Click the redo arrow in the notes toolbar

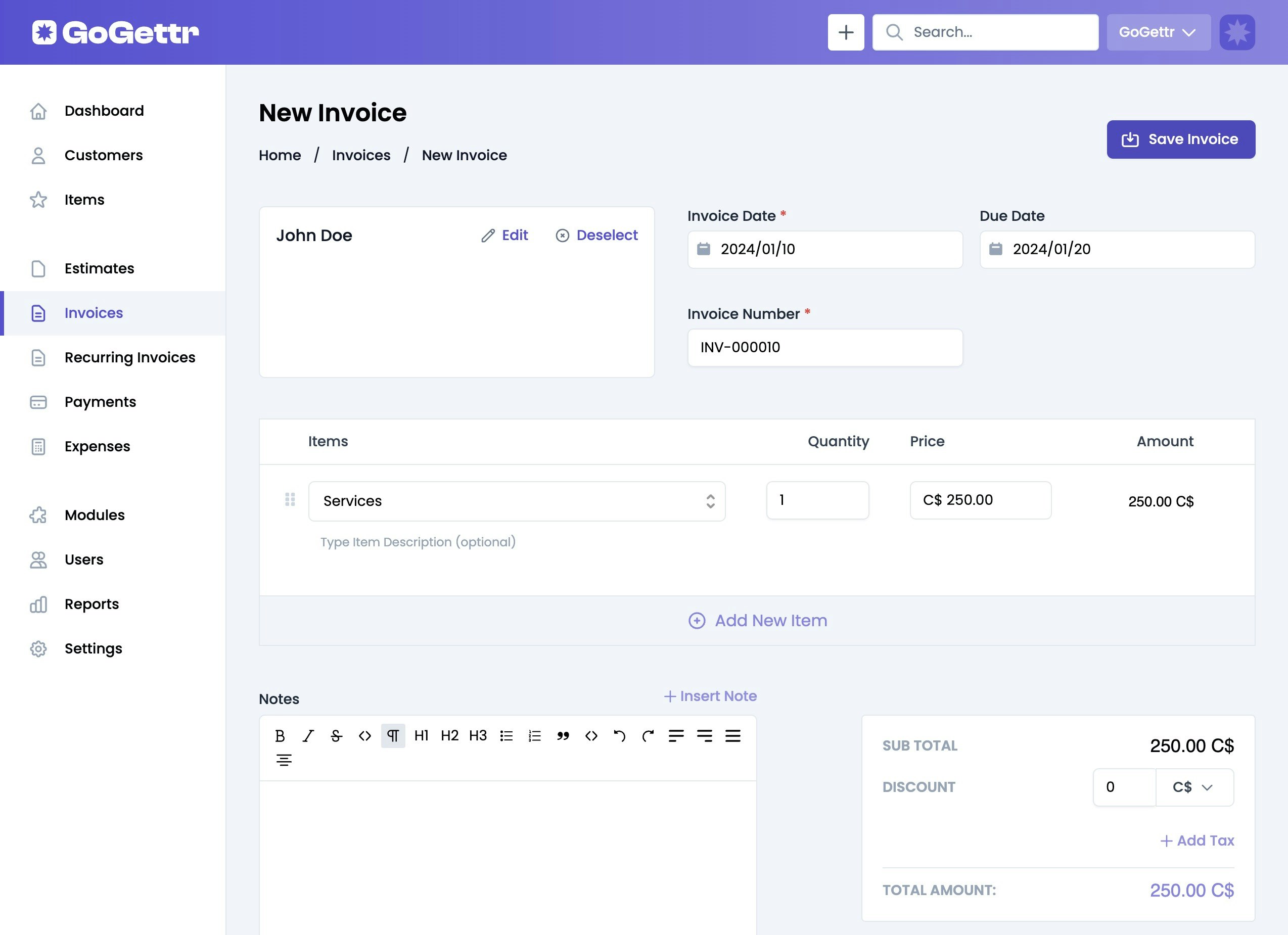pos(648,736)
